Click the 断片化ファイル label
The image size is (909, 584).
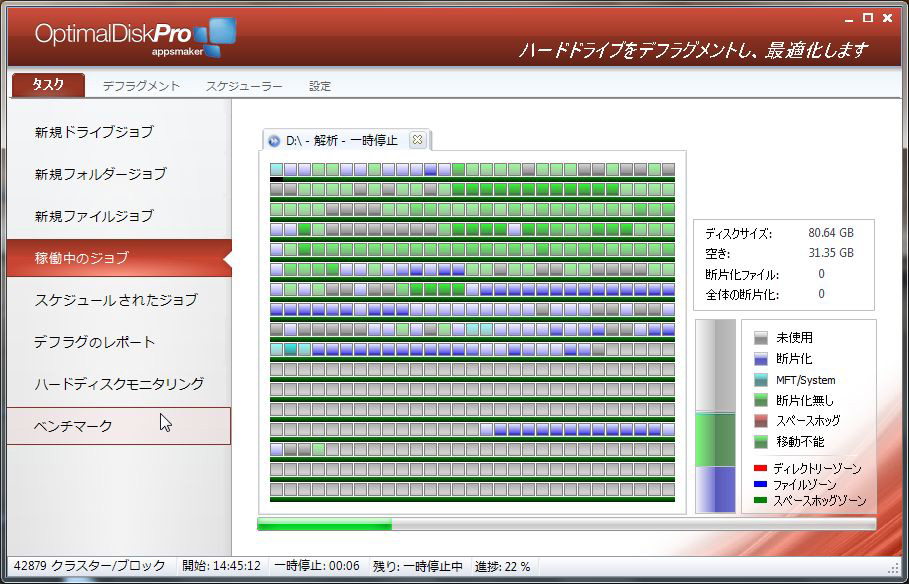pos(742,274)
